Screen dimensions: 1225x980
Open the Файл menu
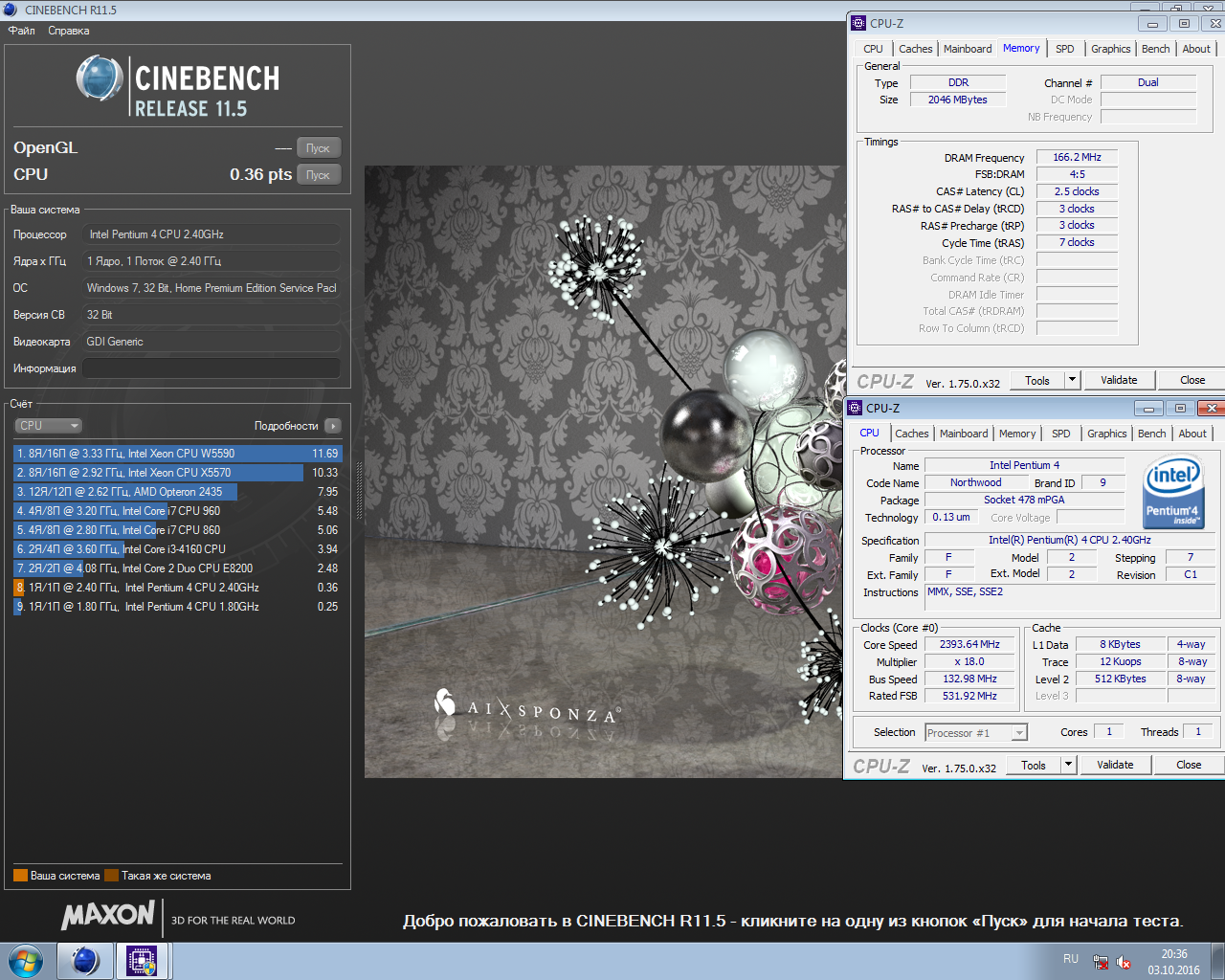click(22, 31)
